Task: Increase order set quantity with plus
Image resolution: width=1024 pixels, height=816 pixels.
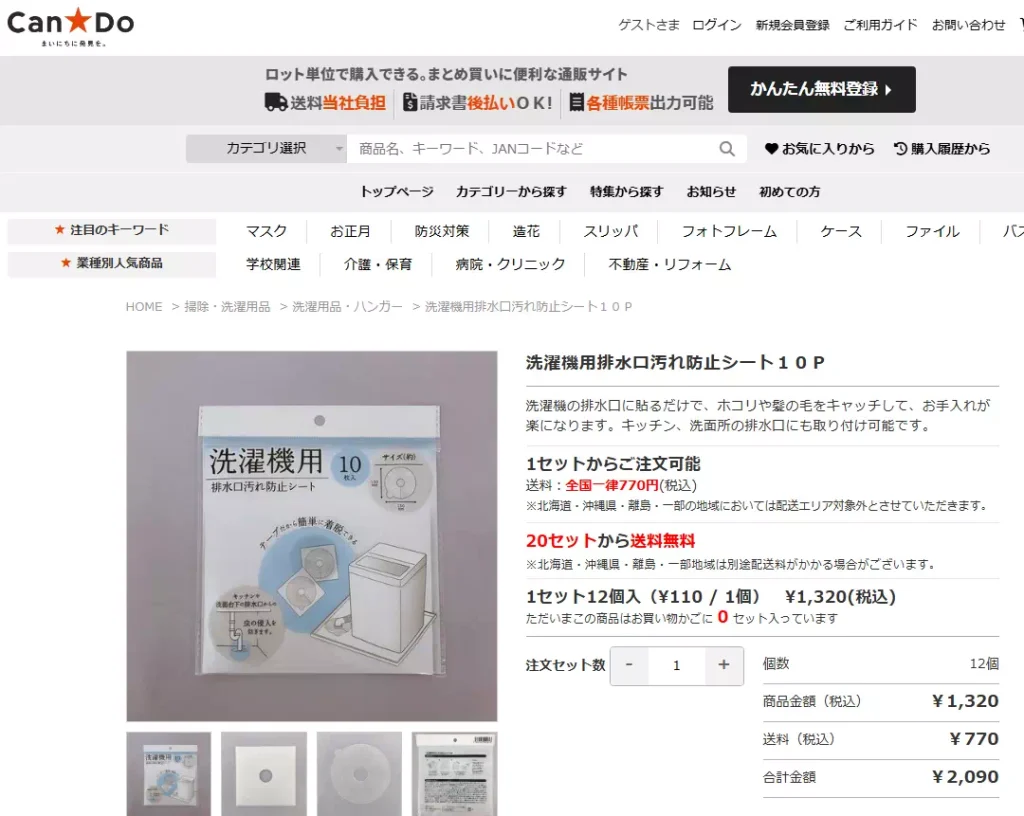Action: 724,665
